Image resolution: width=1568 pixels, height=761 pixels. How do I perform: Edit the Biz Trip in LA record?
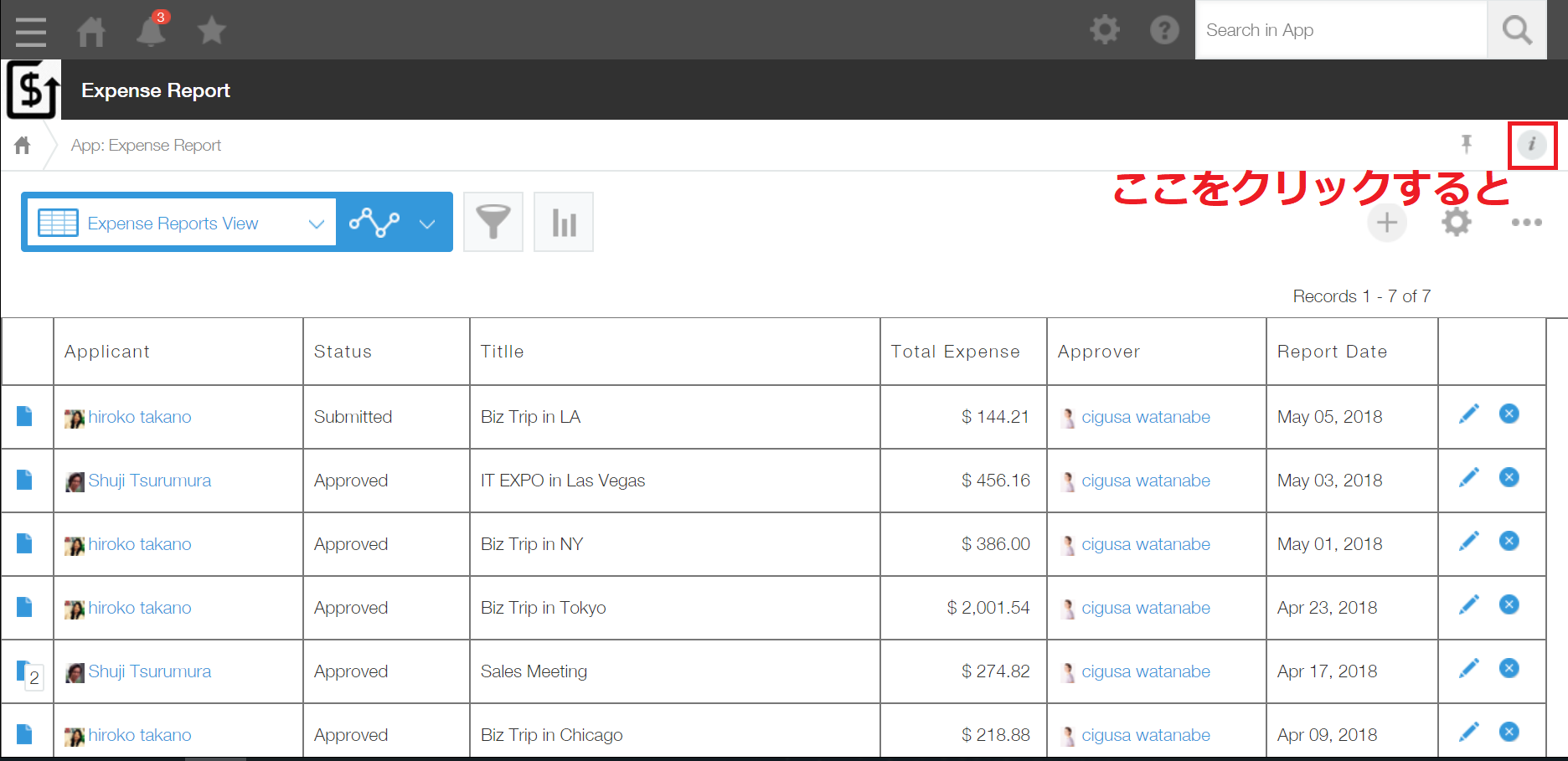click(x=1468, y=414)
